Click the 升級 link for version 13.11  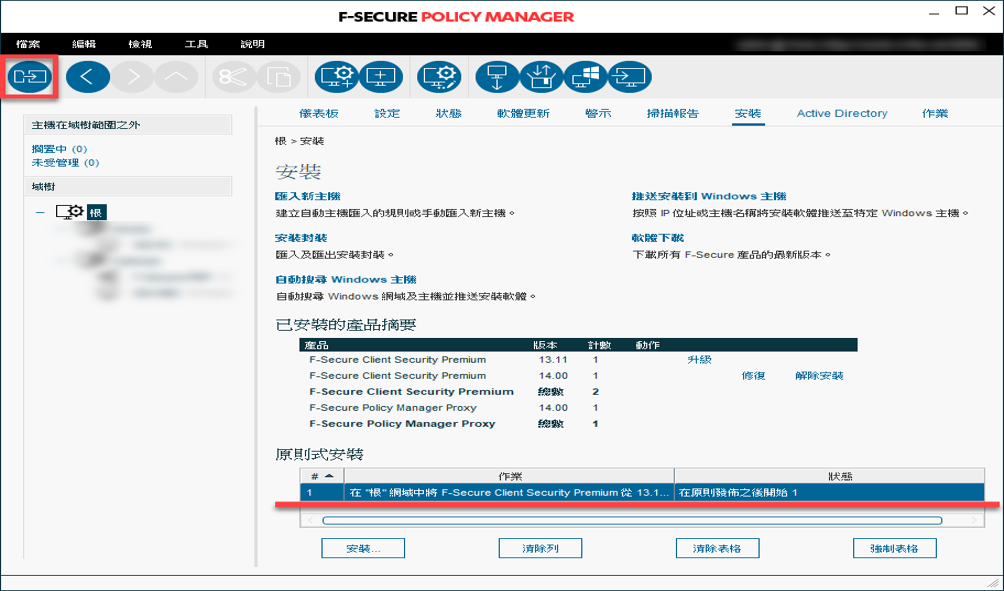(x=699, y=360)
